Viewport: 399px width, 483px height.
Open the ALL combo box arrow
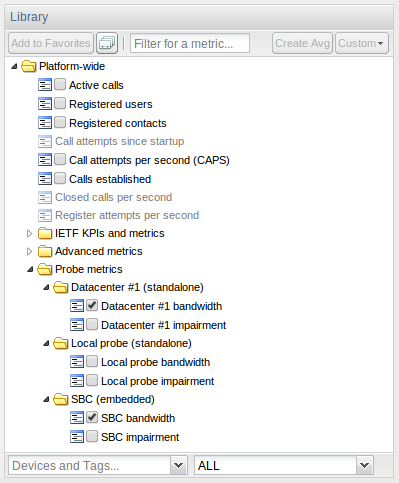pyautogui.click(x=365, y=465)
